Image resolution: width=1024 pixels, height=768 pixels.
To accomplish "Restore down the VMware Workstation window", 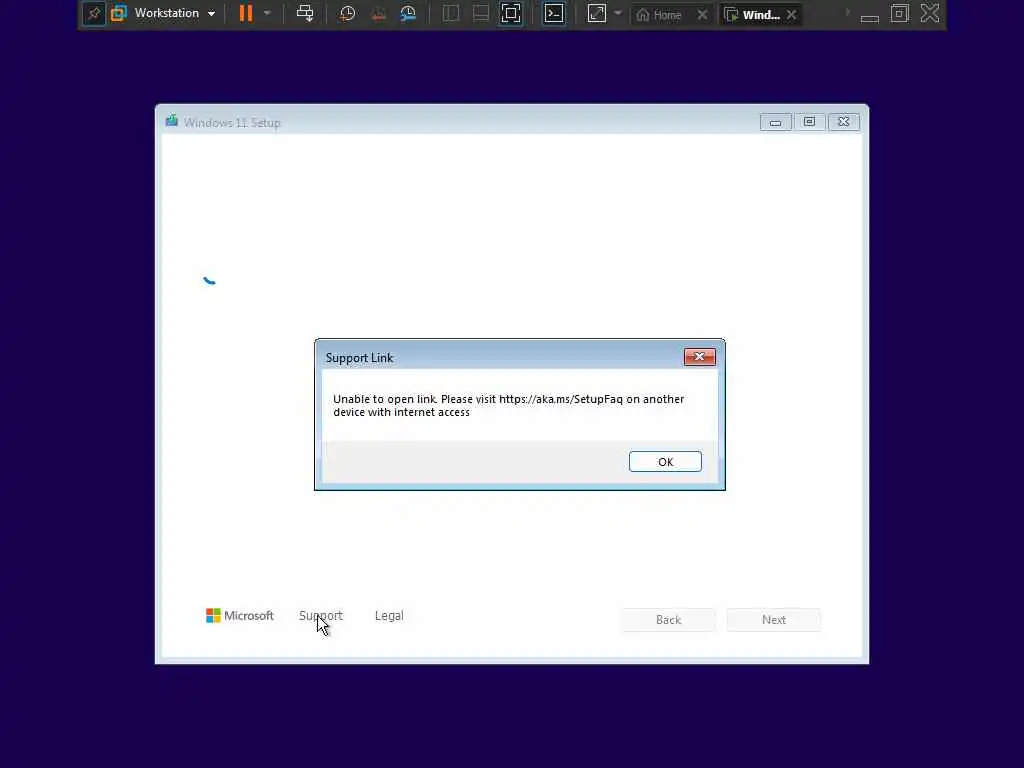I will click(x=900, y=14).
